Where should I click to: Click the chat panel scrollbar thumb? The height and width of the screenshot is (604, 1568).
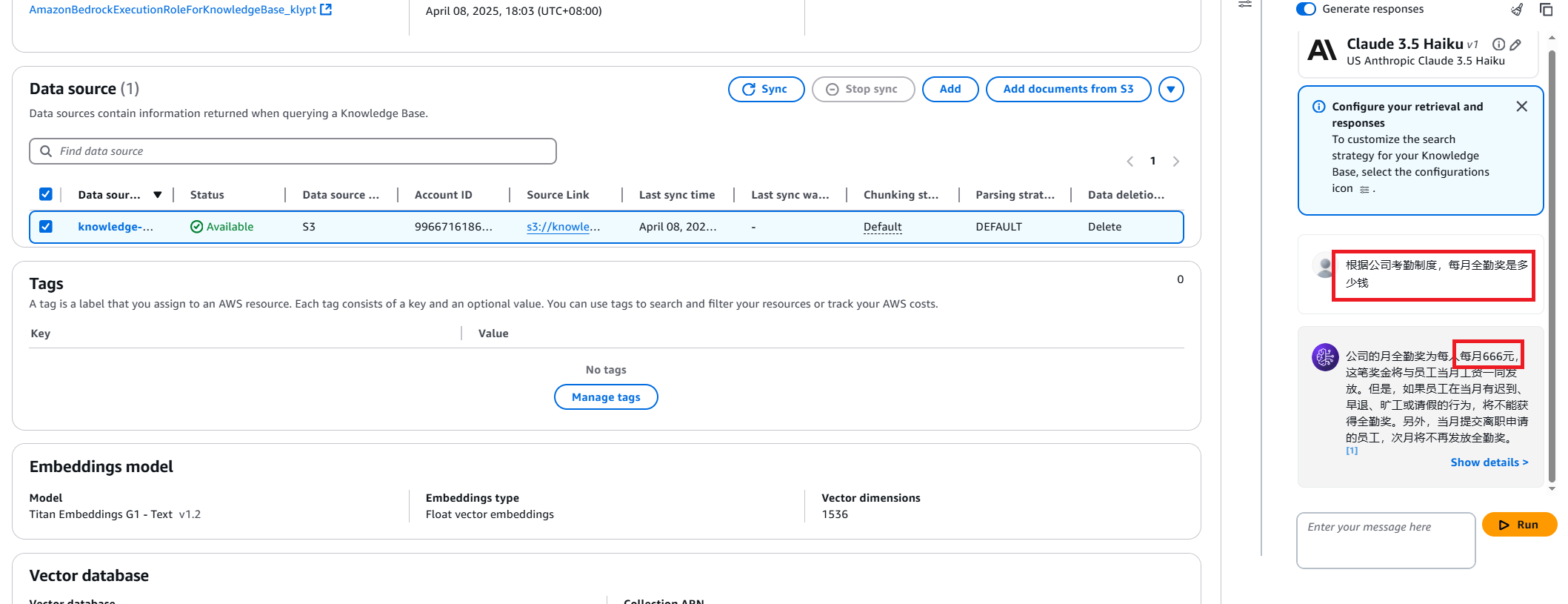tap(1552, 265)
